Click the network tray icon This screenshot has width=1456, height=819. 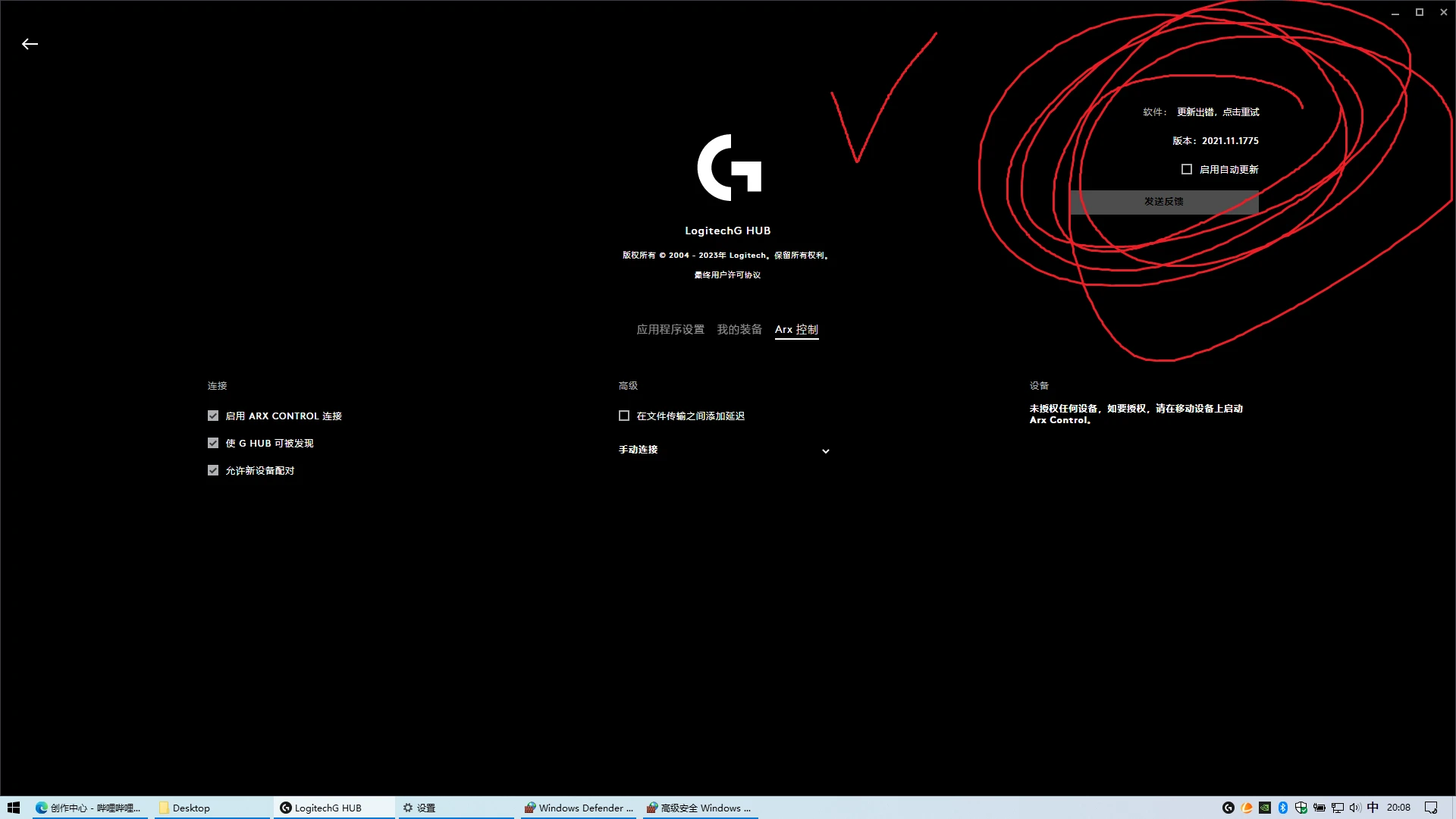coord(1338,808)
